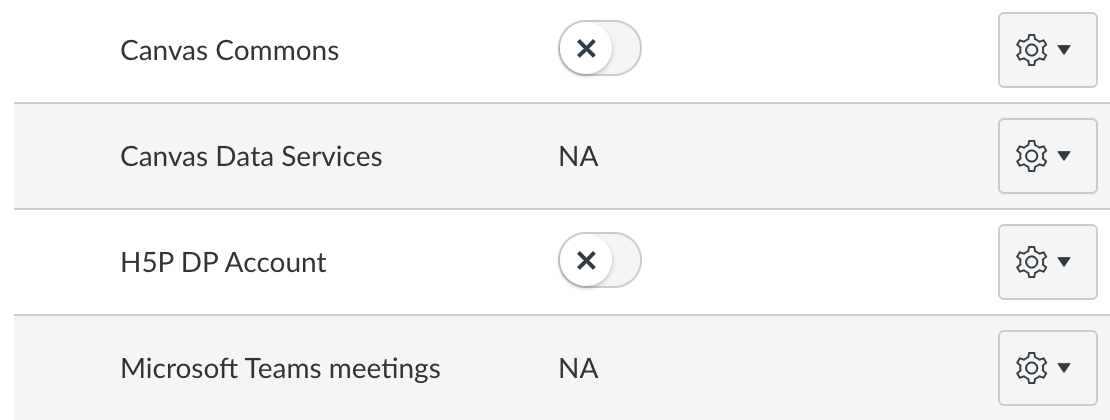This screenshot has height=420, width=1110.
Task: Click the right half of the Canvas Commons switch track
Action: click(625, 50)
